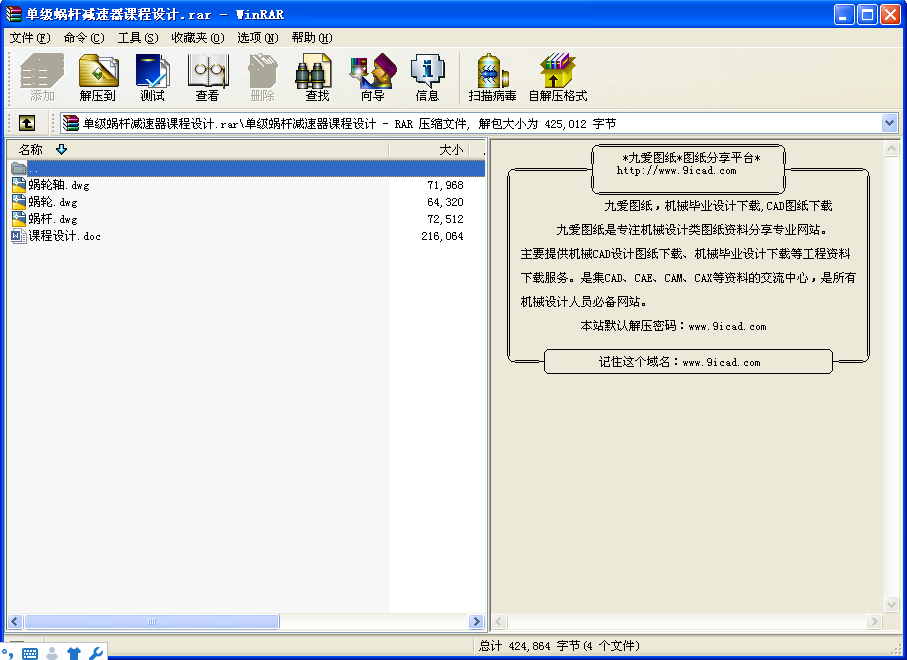Click the keyboard icon in input method bar
This screenshot has height=660, width=907.
coord(30,653)
